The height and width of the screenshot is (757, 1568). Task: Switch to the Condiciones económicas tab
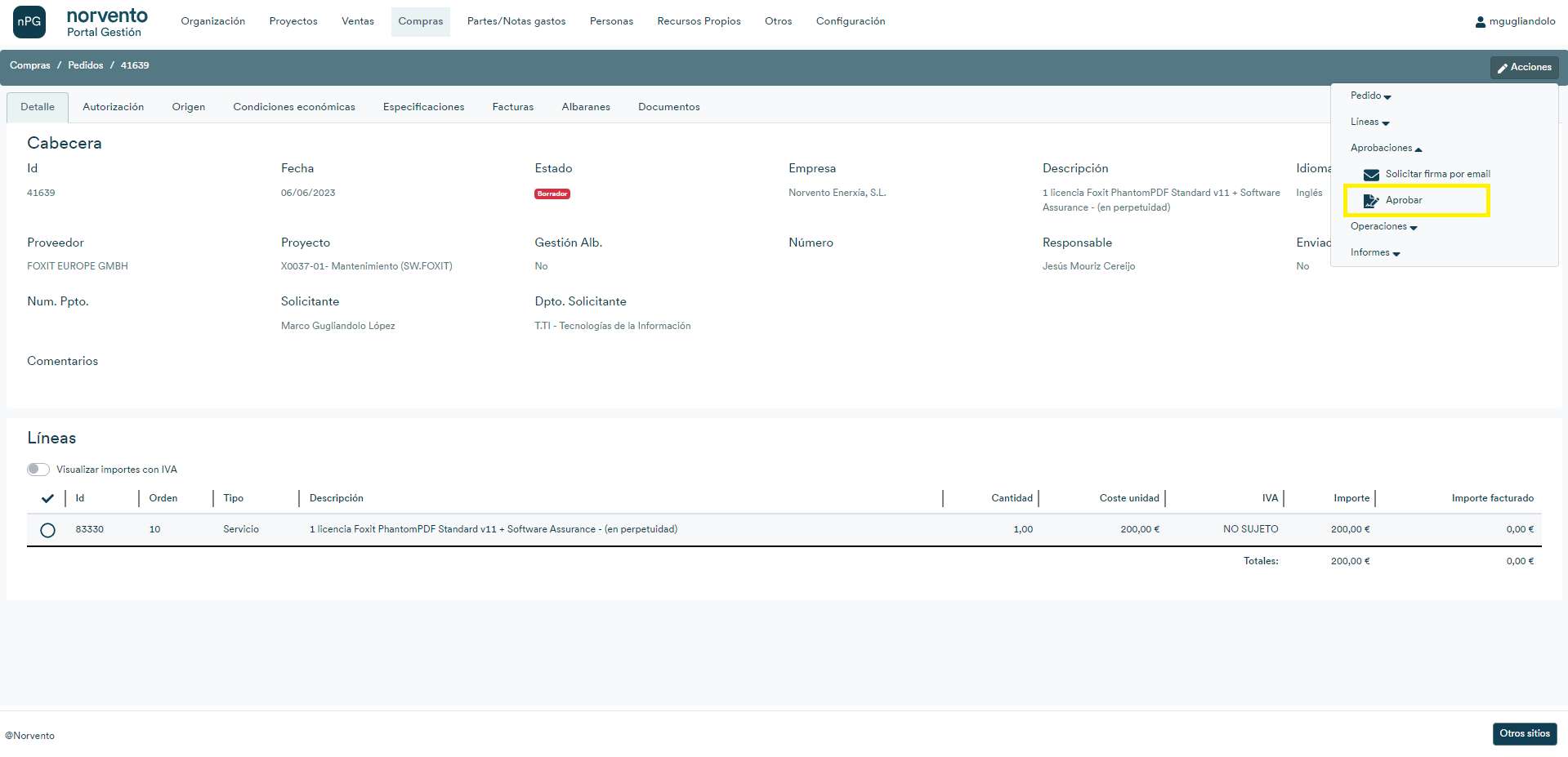[x=294, y=107]
